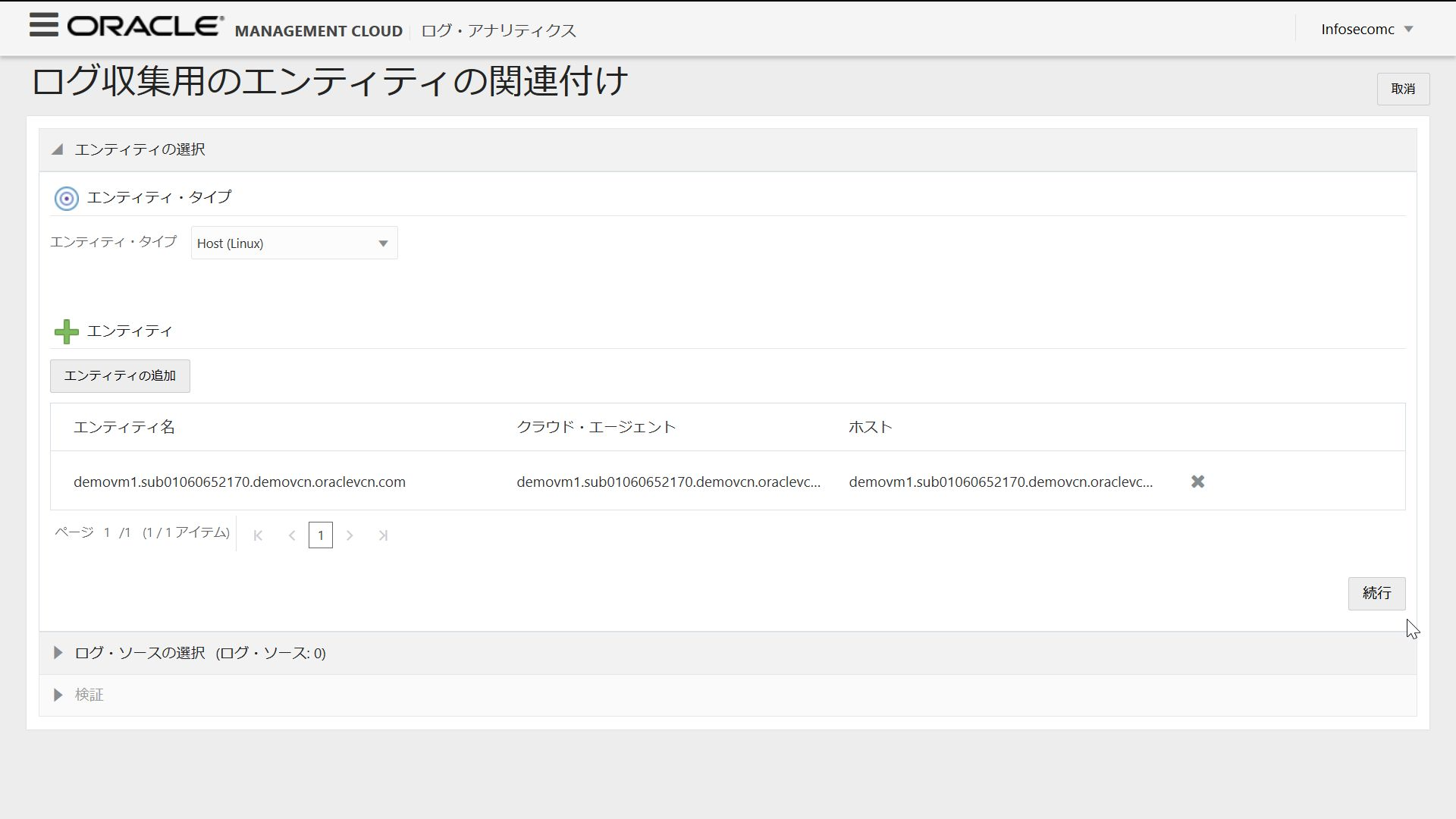Go to first page of entities

click(258, 535)
